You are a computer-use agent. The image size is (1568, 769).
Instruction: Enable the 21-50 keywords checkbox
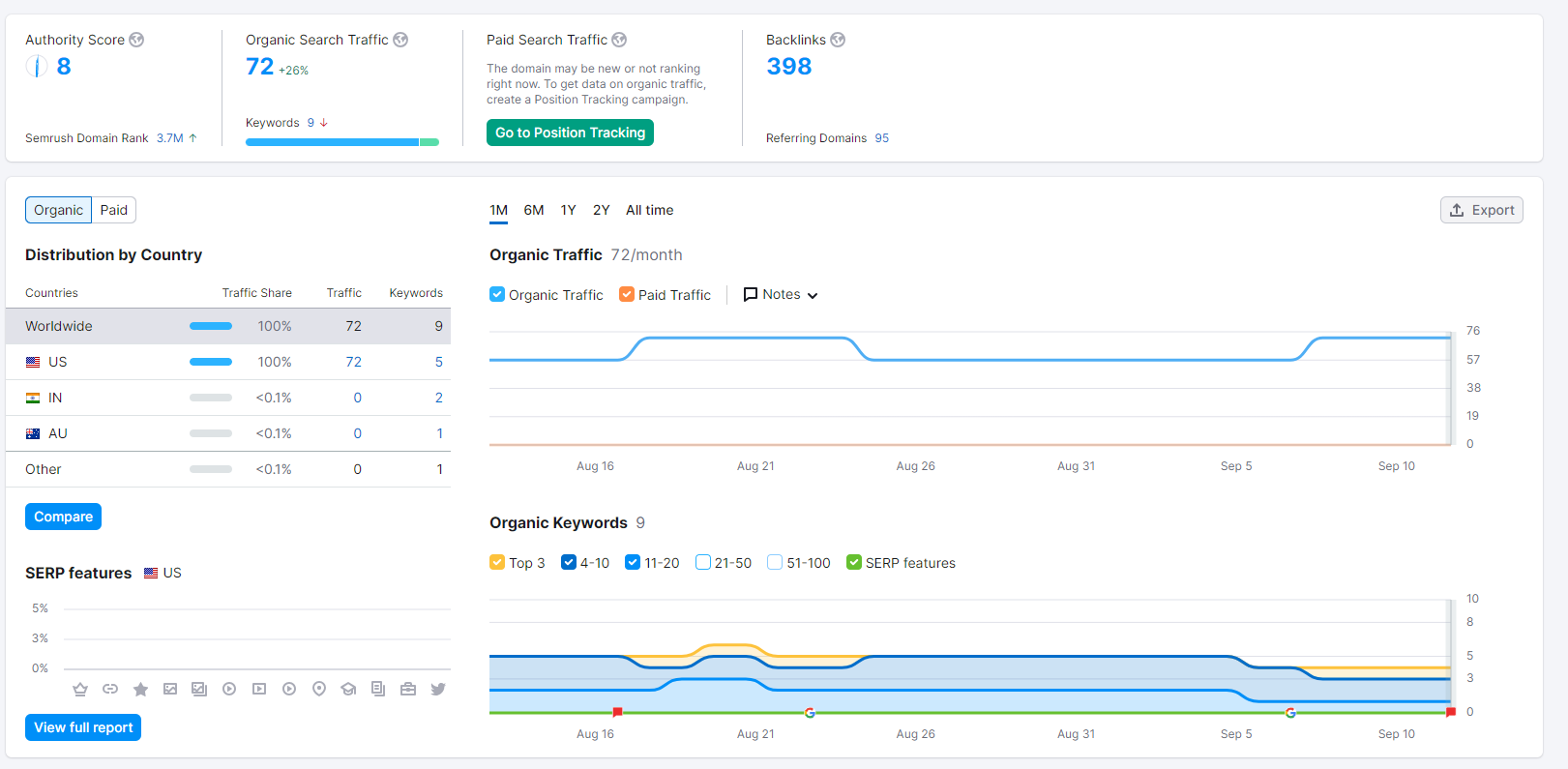tap(703, 562)
